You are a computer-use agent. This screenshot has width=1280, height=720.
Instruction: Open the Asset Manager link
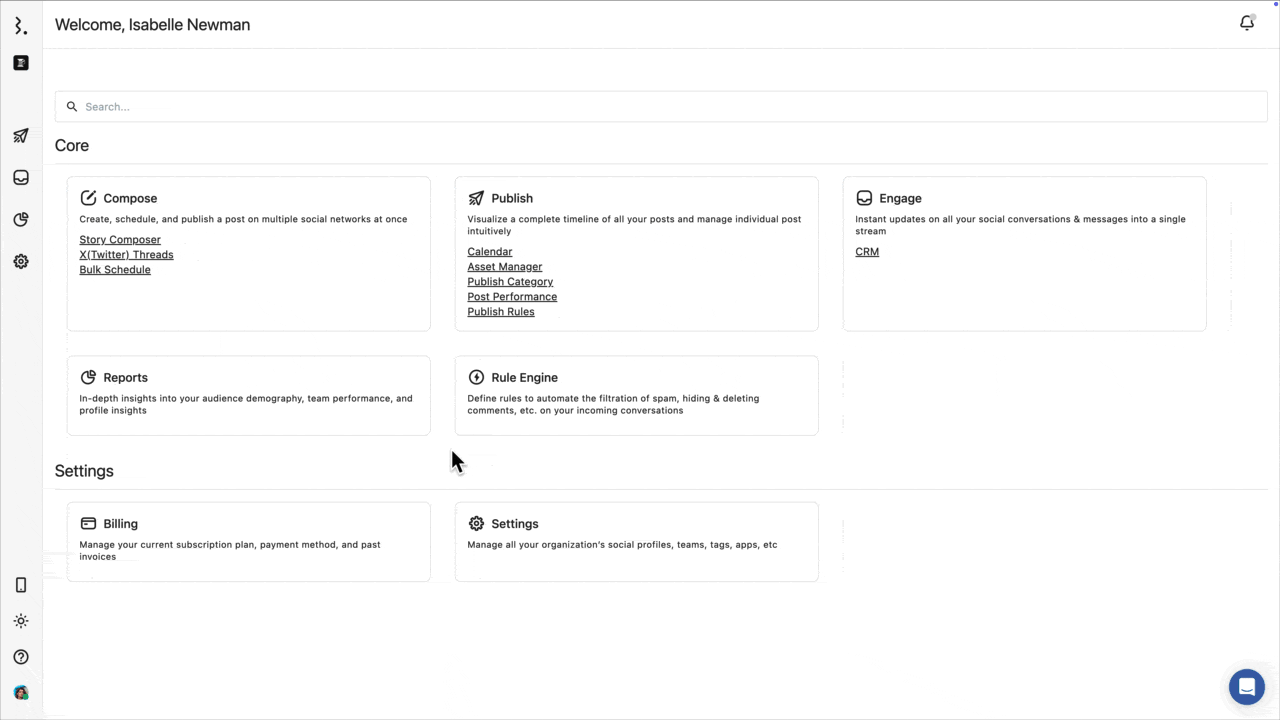504,267
